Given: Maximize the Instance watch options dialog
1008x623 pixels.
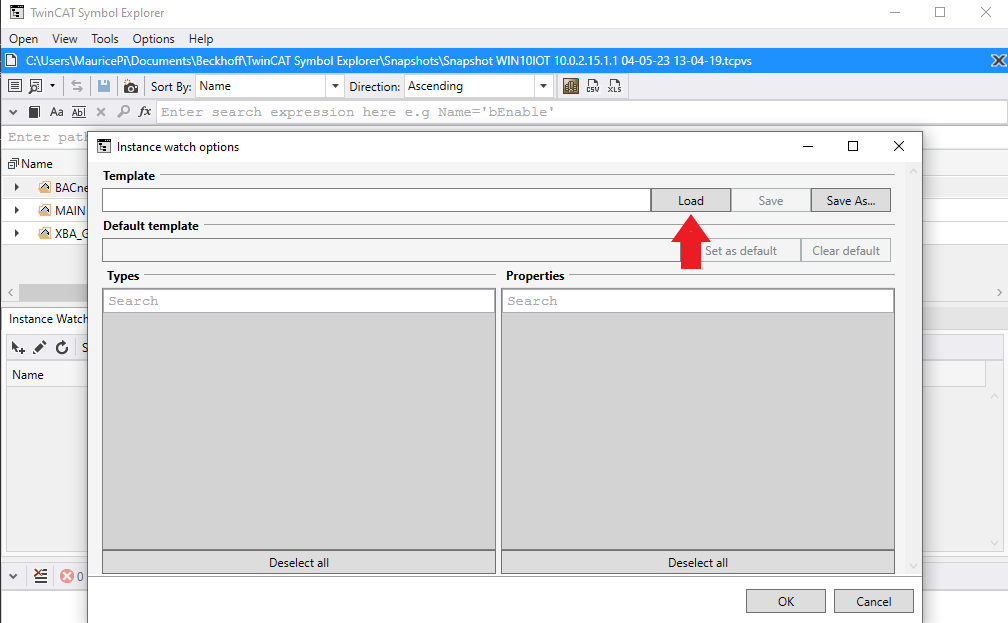Looking at the screenshot, I should (853, 147).
